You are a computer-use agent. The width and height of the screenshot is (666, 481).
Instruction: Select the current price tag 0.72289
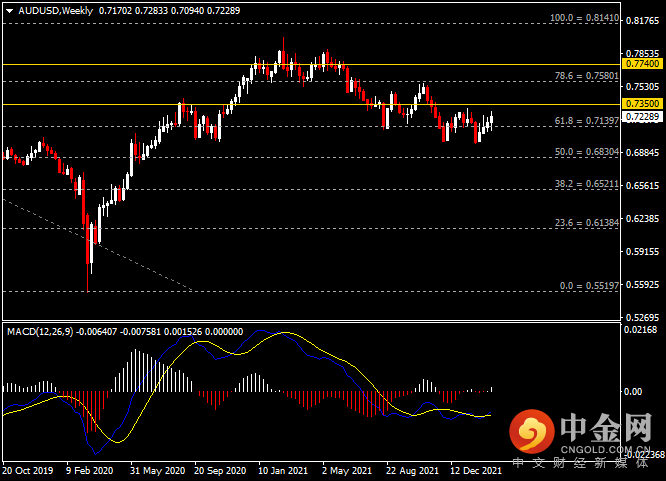pos(642,116)
